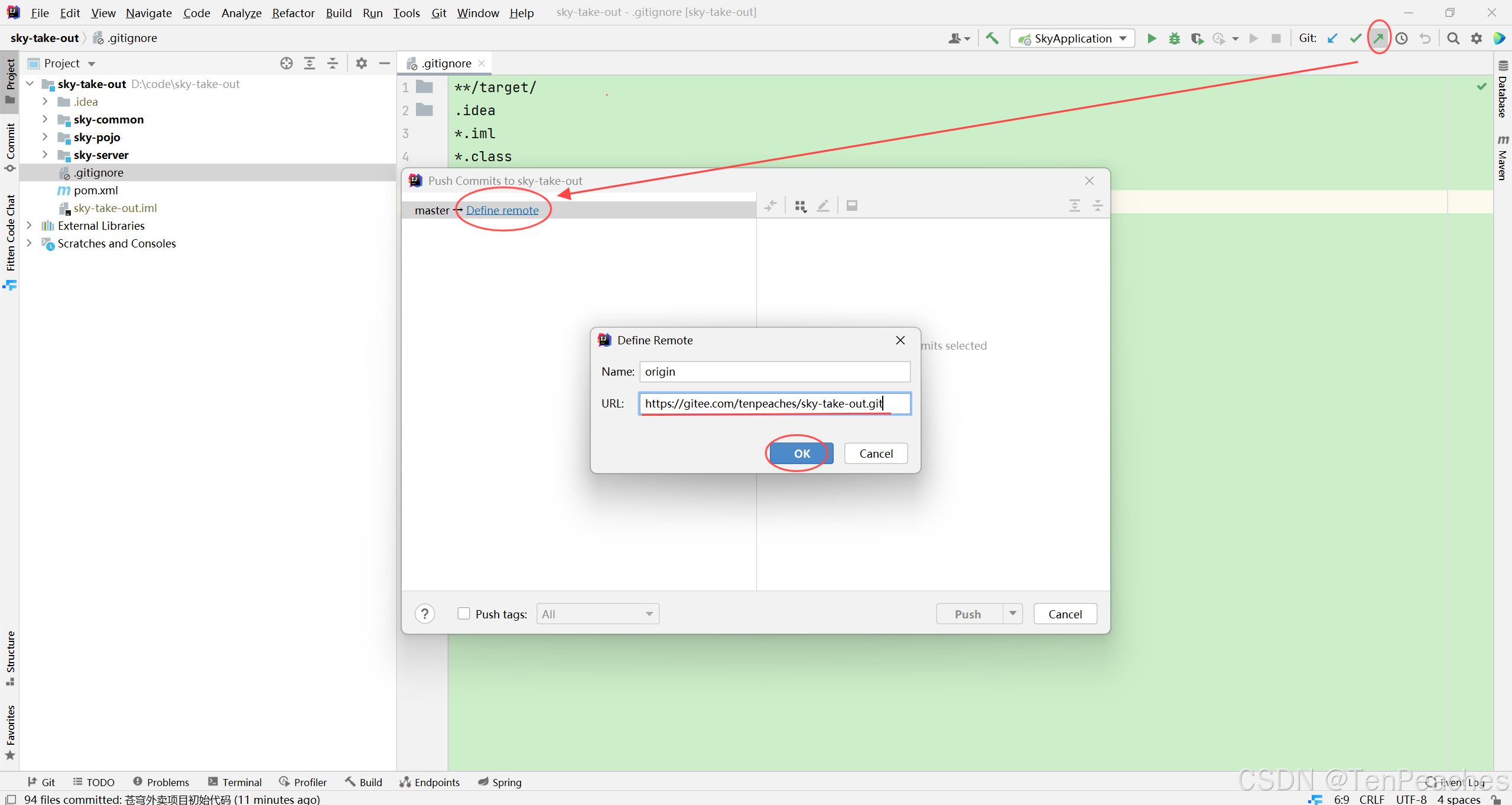The width and height of the screenshot is (1512, 805).
Task: Open Git history clock icon
Action: 1402,38
